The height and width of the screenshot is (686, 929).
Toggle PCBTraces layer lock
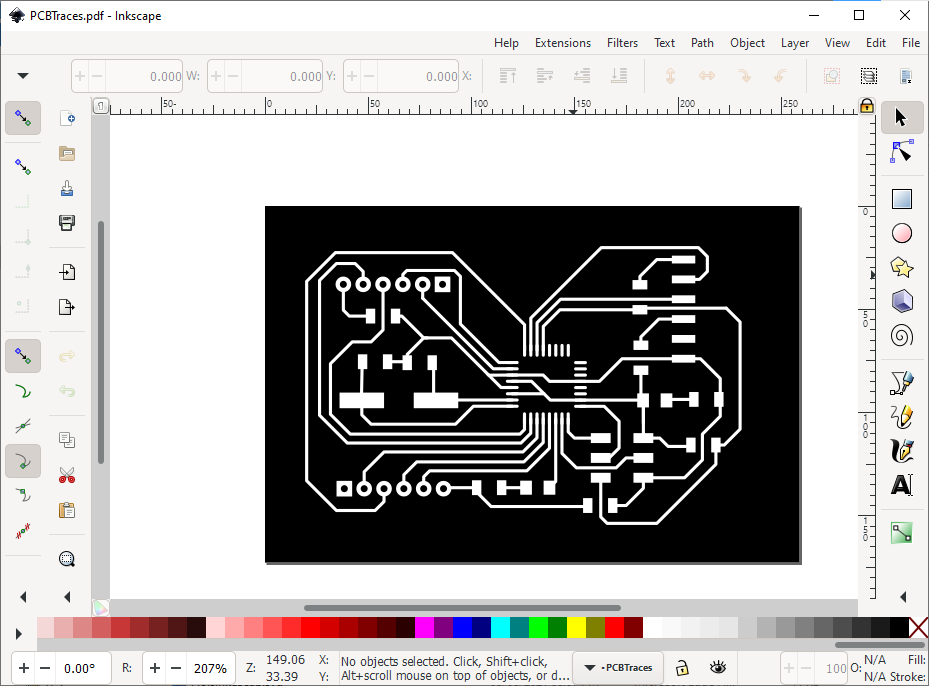682,668
